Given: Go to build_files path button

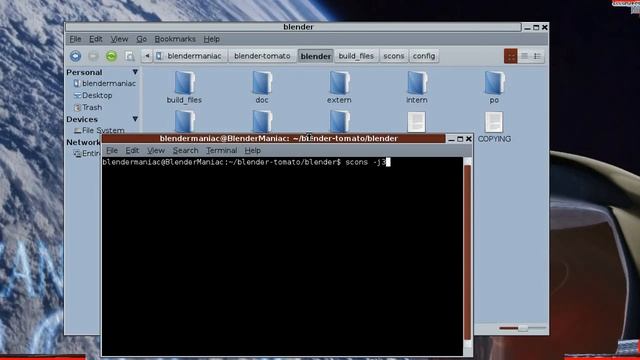Looking at the screenshot, I should pos(356,56).
